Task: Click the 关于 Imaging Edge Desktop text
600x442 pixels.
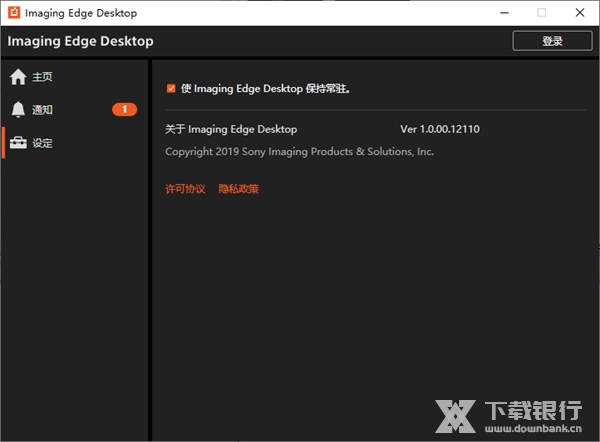Action: point(231,129)
